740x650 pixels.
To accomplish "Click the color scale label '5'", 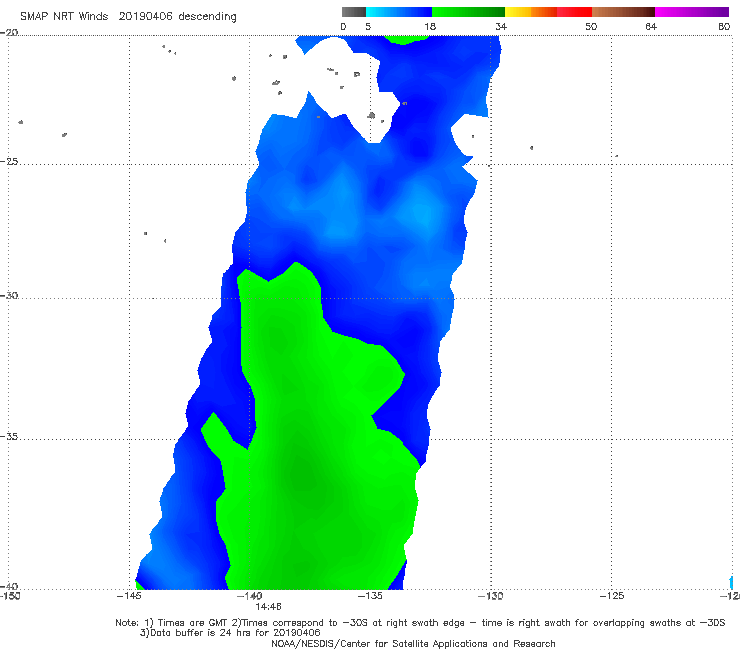I will click(x=368, y=27).
